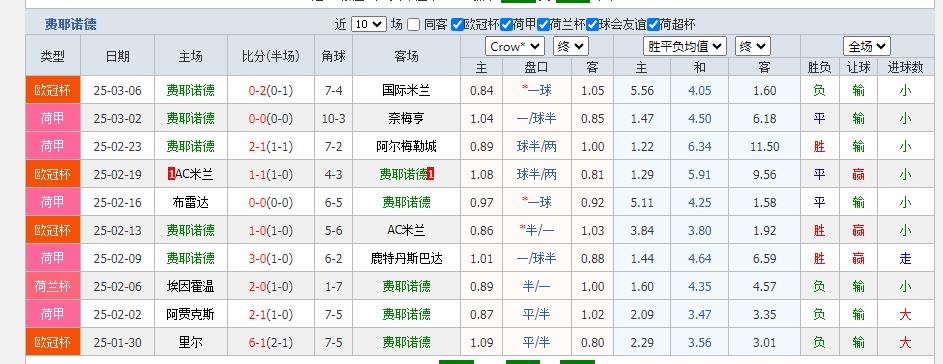Open the 终 dropdown beside Crow*
Image resolution: width=943 pixels, height=364 pixels.
[x=571, y=46]
